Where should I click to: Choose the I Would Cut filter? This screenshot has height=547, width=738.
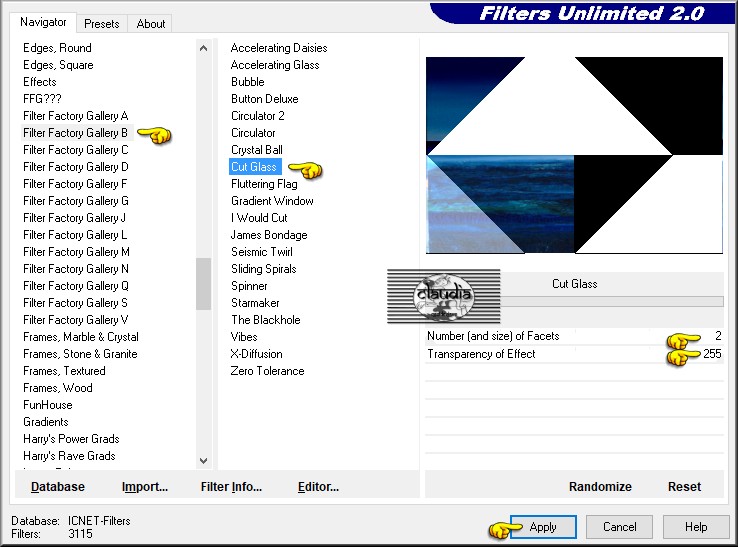tap(259, 217)
